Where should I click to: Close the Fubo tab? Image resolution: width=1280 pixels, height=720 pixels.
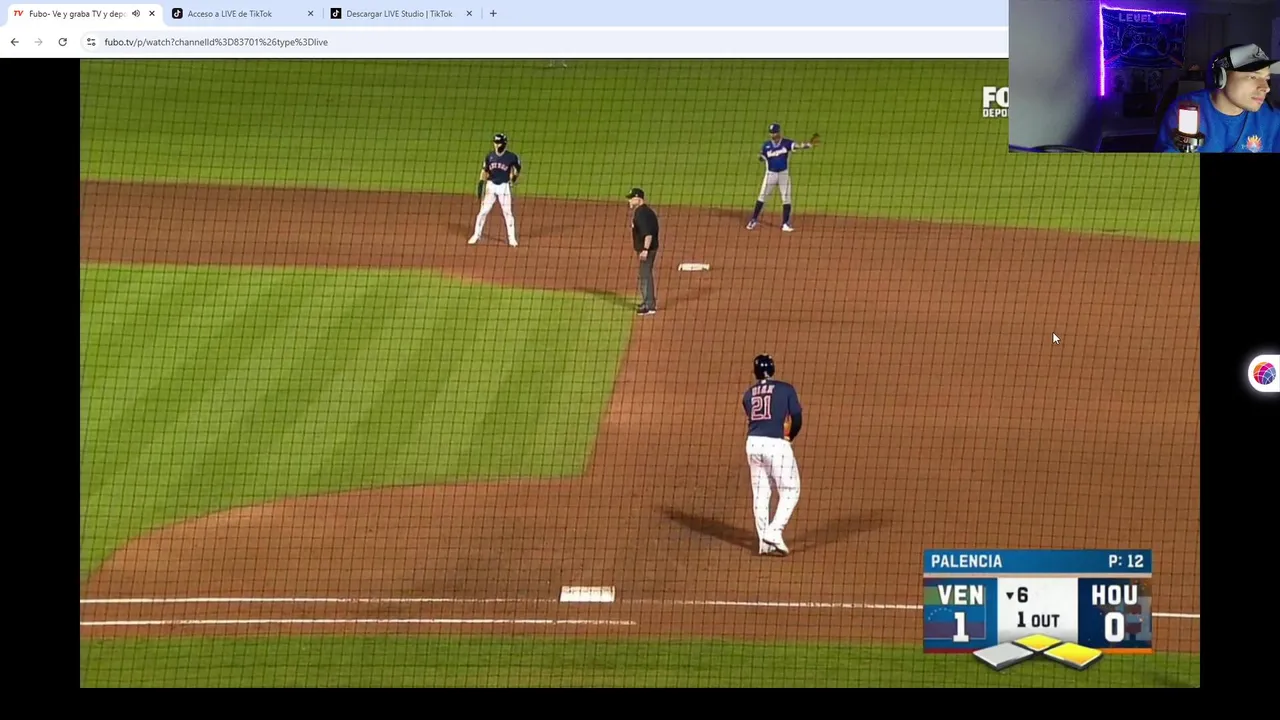tap(152, 14)
